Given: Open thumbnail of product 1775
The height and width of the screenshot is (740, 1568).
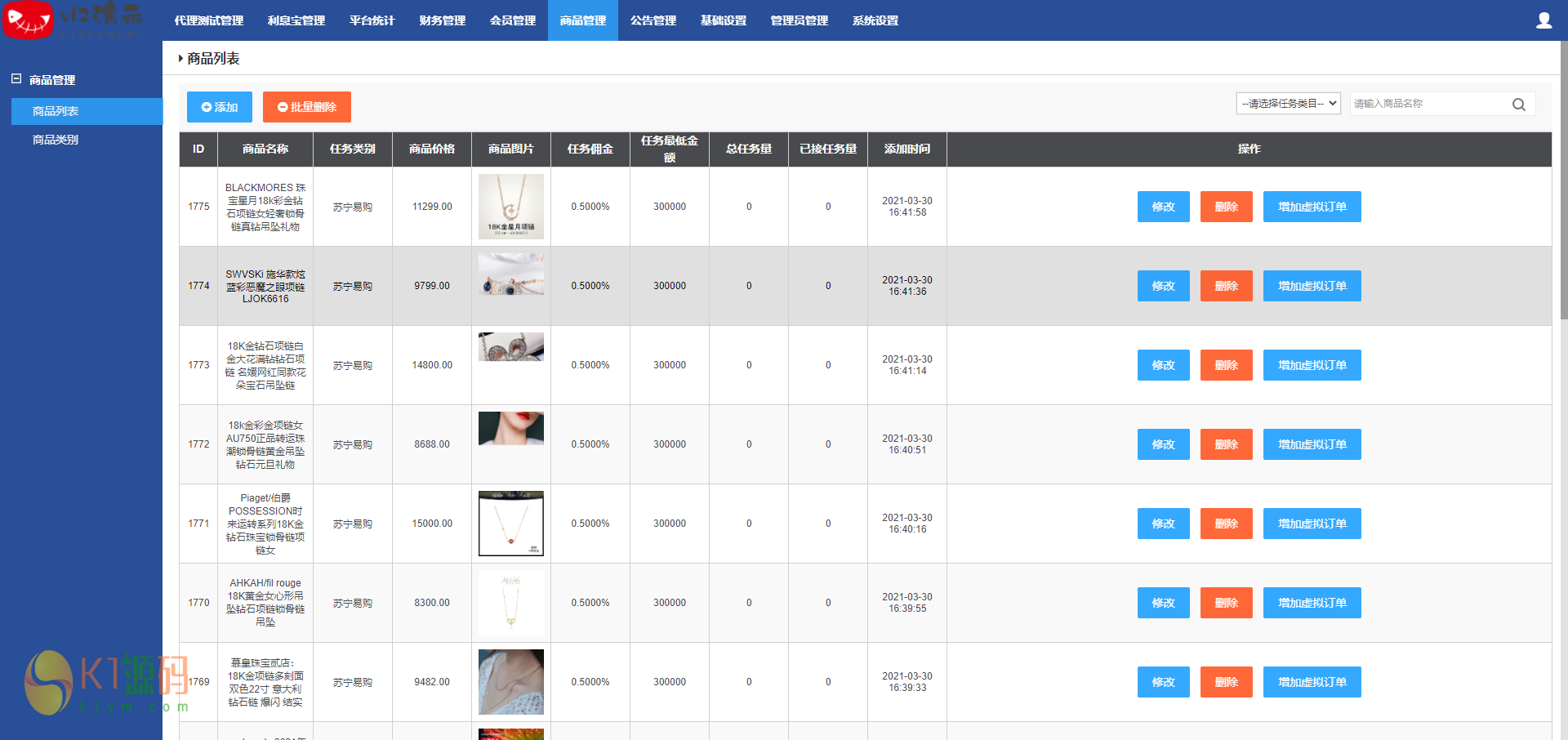Looking at the screenshot, I should point(510,207).
